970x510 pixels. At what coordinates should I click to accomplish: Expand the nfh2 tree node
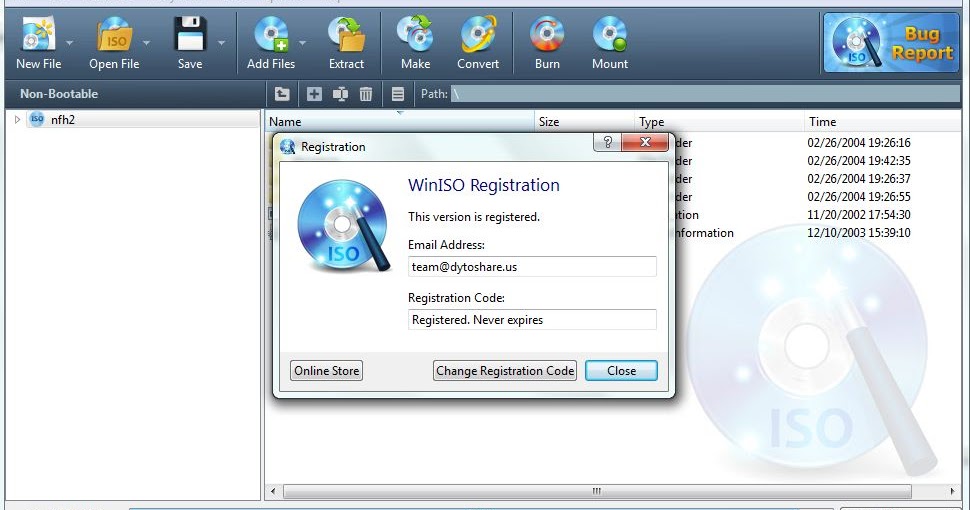(x=17, y=119)
